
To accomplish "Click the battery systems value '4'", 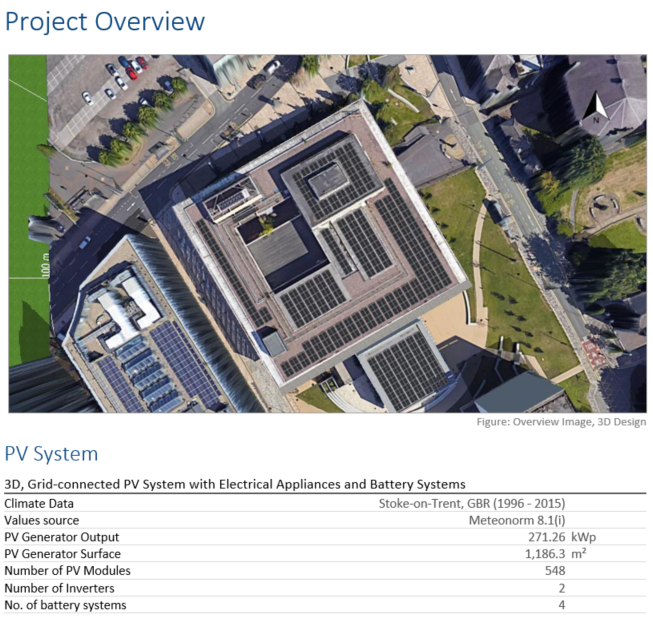I will (562, 605).
